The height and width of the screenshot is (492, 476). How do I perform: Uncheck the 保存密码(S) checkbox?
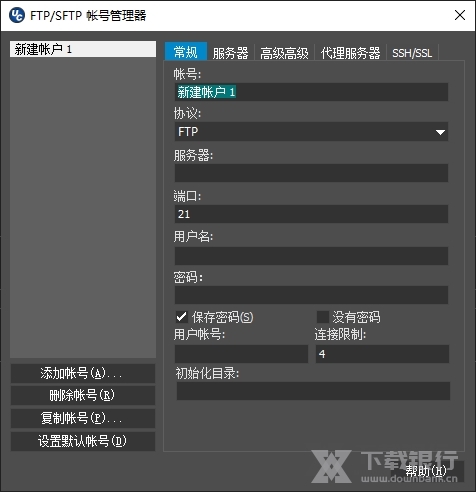[182, 317]
